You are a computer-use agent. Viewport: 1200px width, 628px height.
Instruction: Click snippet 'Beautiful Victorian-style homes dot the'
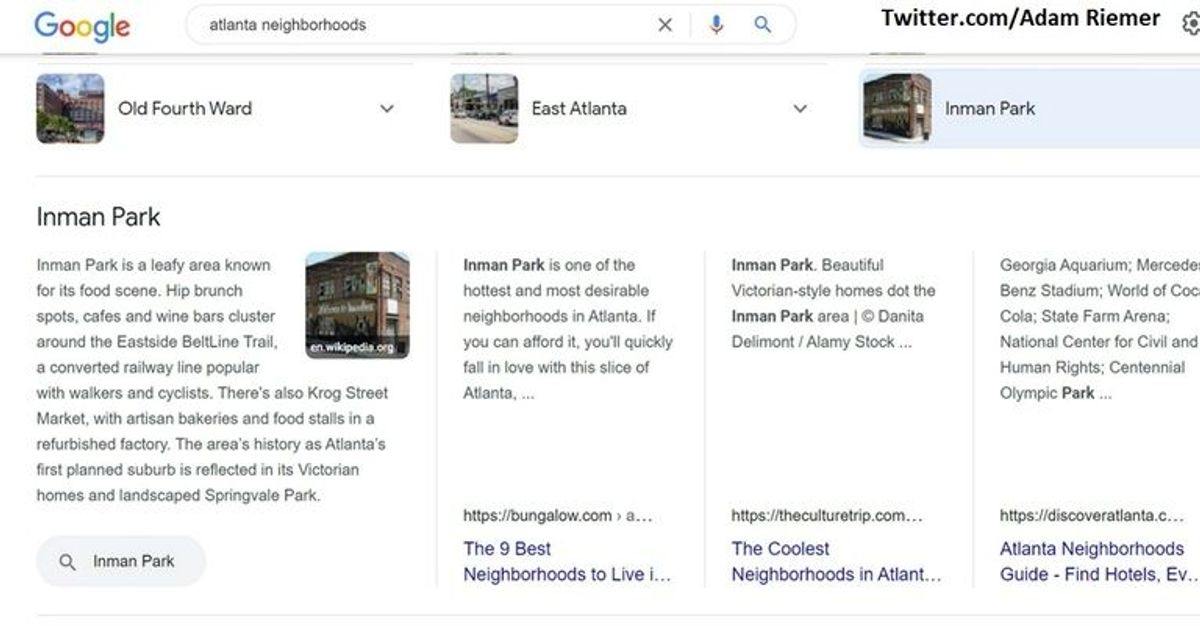click(834, 278)
